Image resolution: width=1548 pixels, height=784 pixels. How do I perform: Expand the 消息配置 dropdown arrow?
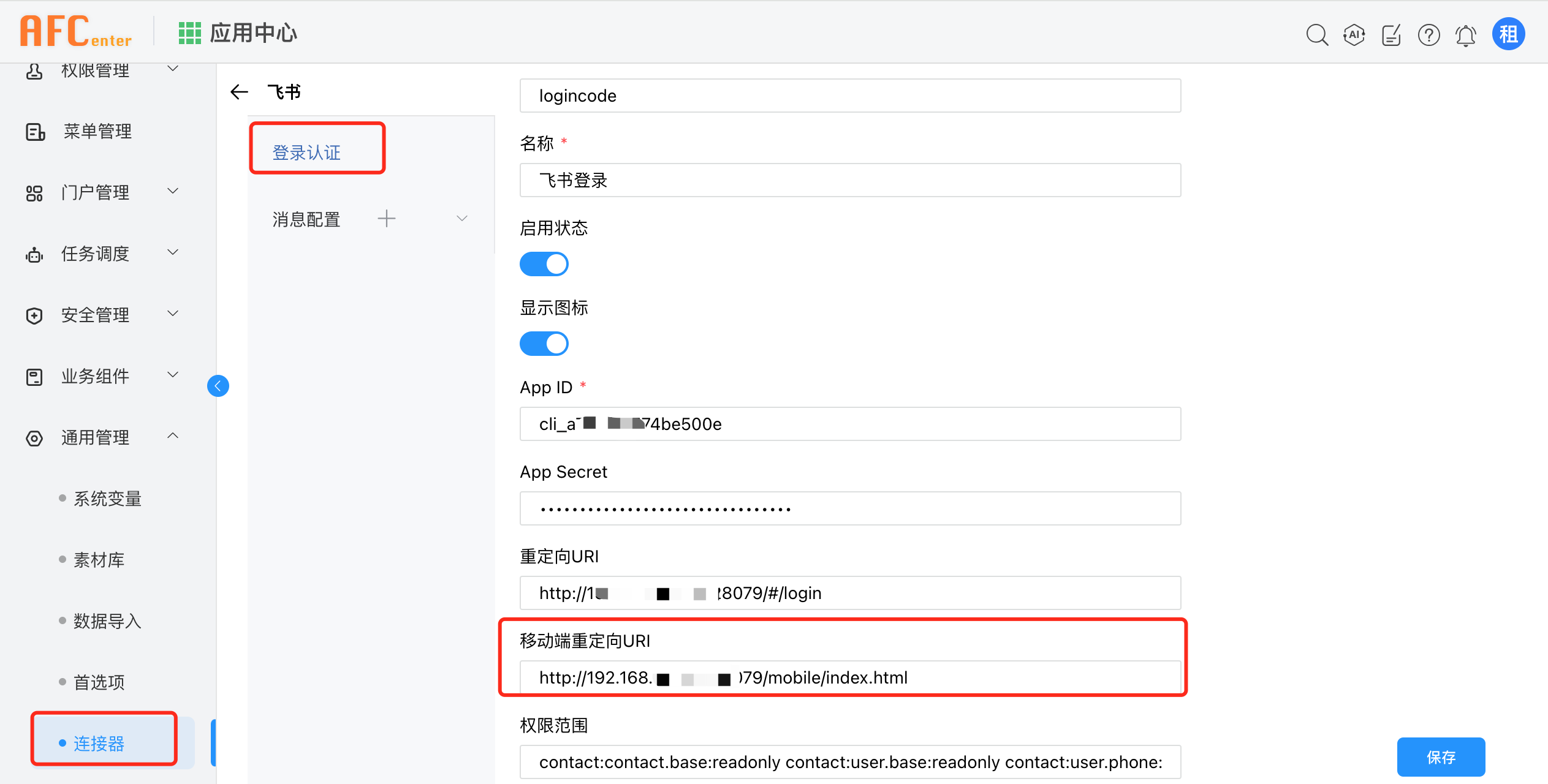pyautogui.click(x=462, y=219)
